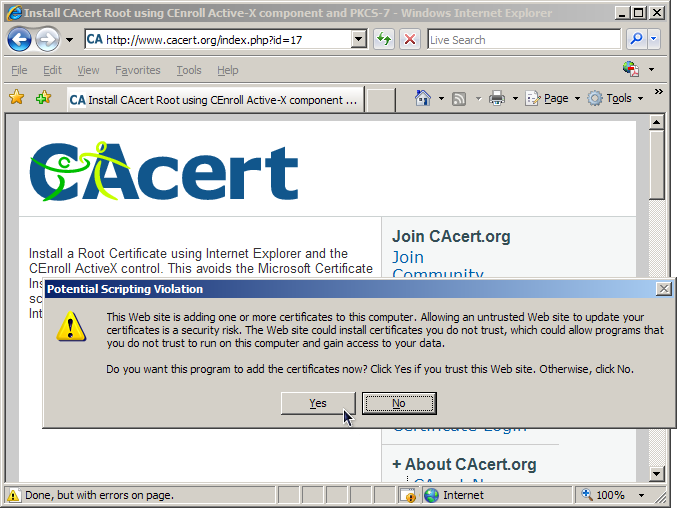Screen dimensions: 677x508
Task: Click the privacy report status bar icon
Action: point(408,495)
